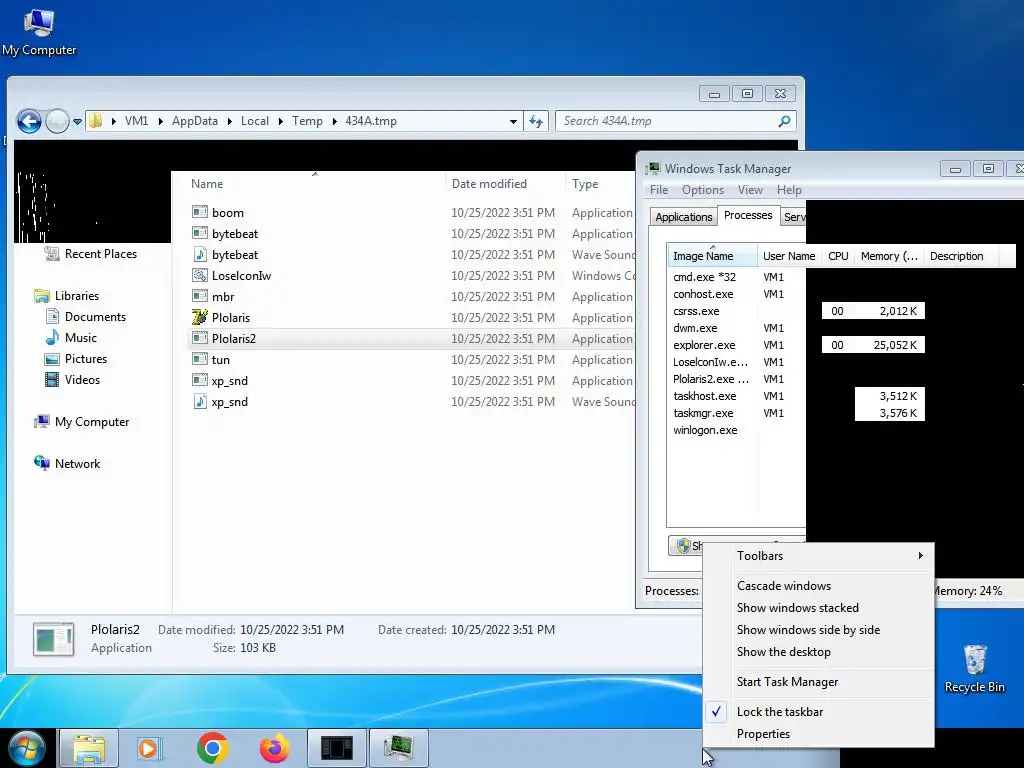Screen dimensions: 1024x768
Task: Click the Plolaris2 preview thumbnail in details pane
Action: 54,639
